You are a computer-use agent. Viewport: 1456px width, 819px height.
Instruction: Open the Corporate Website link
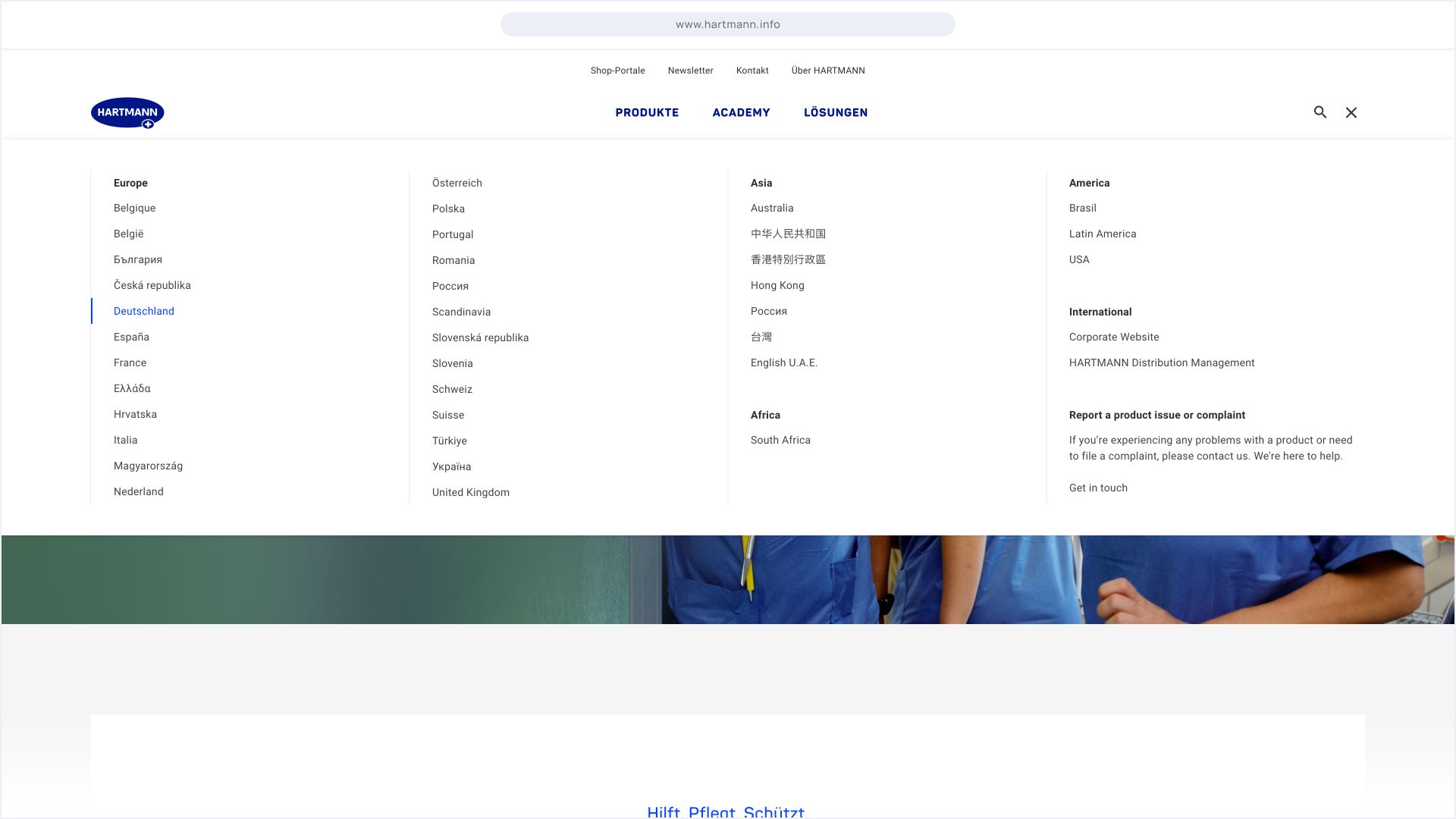pyautogui.click(x=1114, y=337)
